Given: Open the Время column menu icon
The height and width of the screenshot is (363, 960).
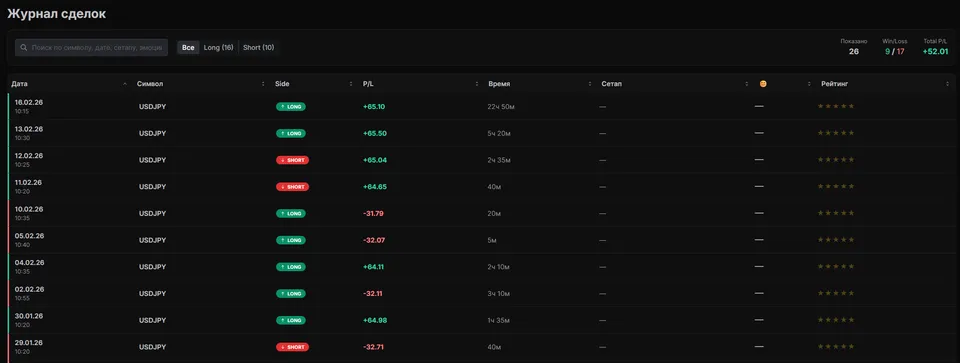Looking at the screenshot, I should (x=590, y=84).
